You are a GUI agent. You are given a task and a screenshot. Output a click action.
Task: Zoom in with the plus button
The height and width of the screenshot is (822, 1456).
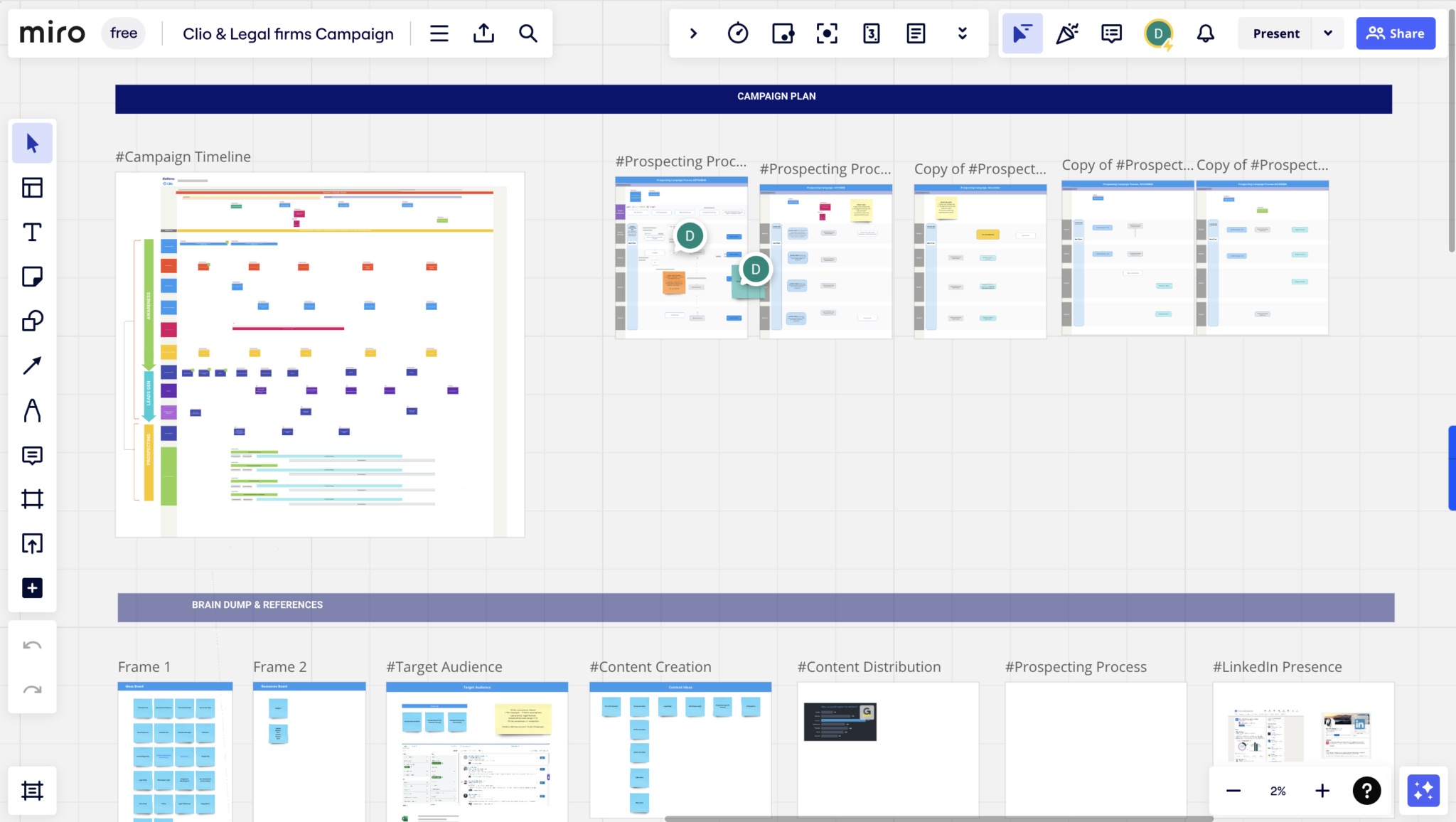tap(1322, 791)
